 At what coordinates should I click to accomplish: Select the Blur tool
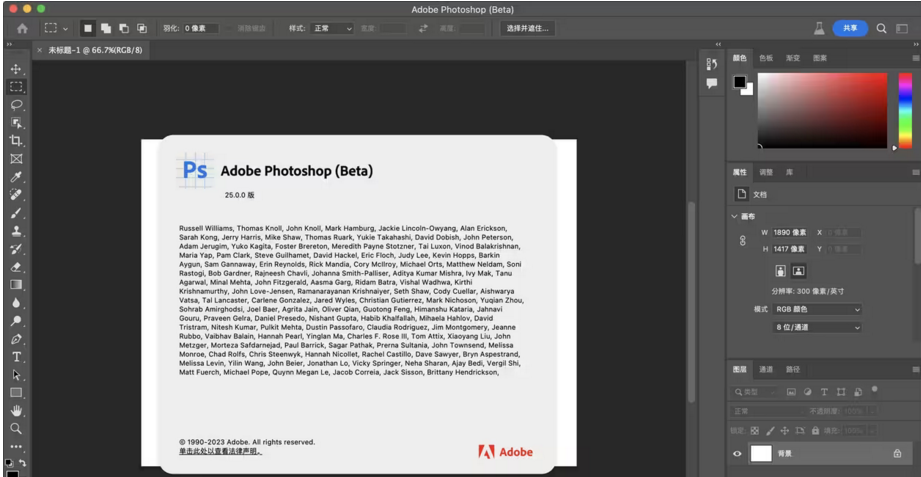click(x=16, y=303)
